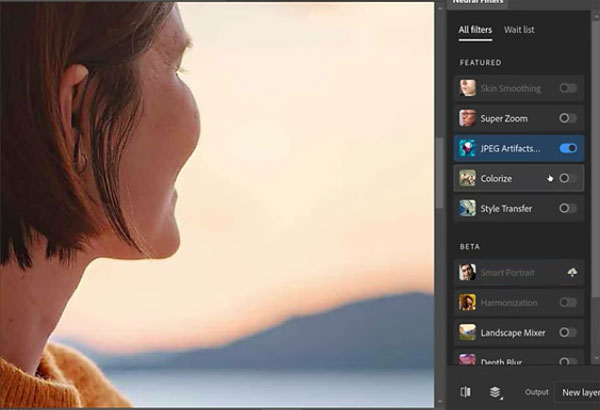
Task: Turn on the Super Zoom toggle
Action: point(568,118)
